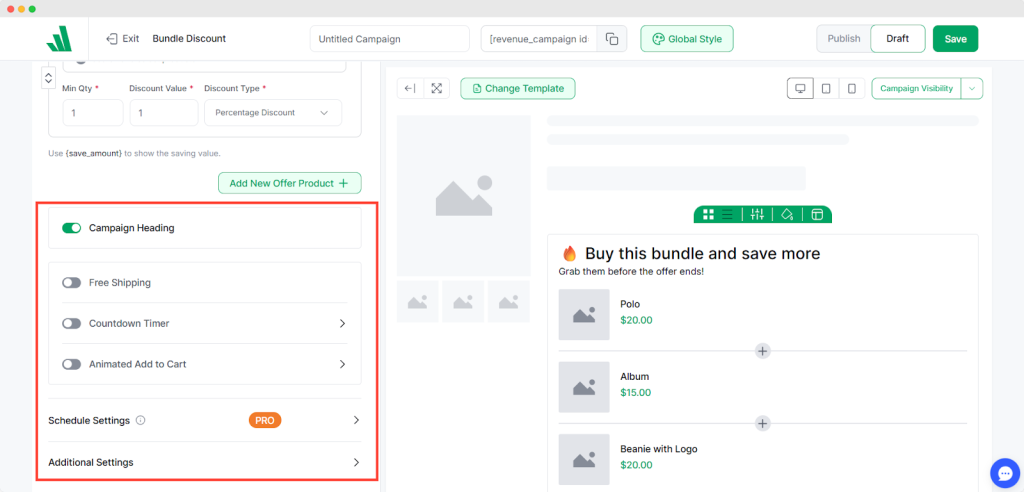Click the save_amount hint text
The image size is (1024, 492).
135,154
